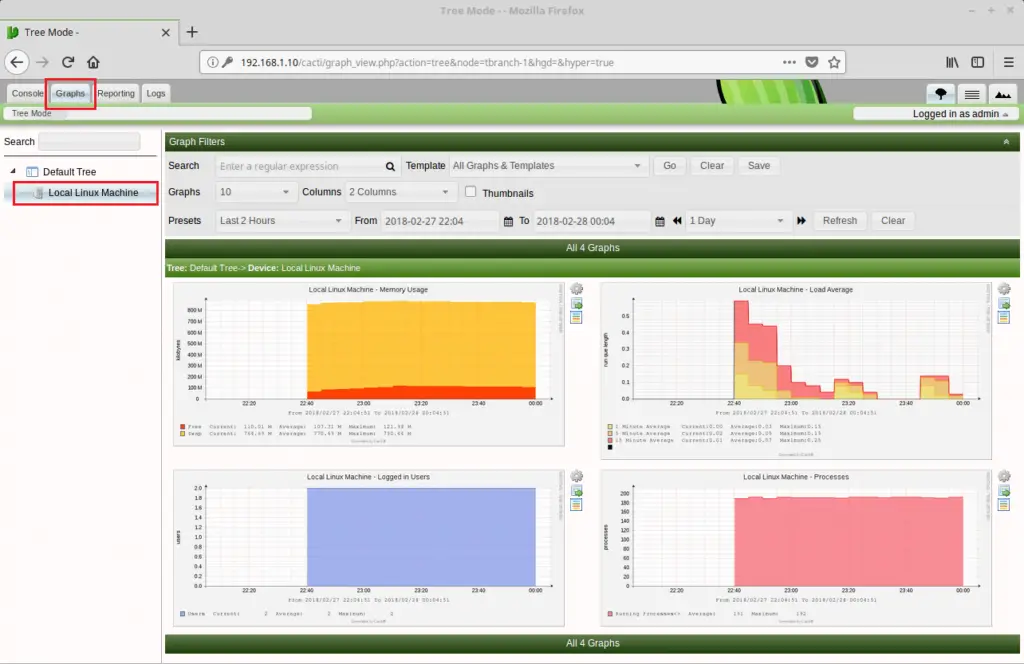Switch to Logs tab
The width and height of the screenshot is (1024, 664).
155,93
